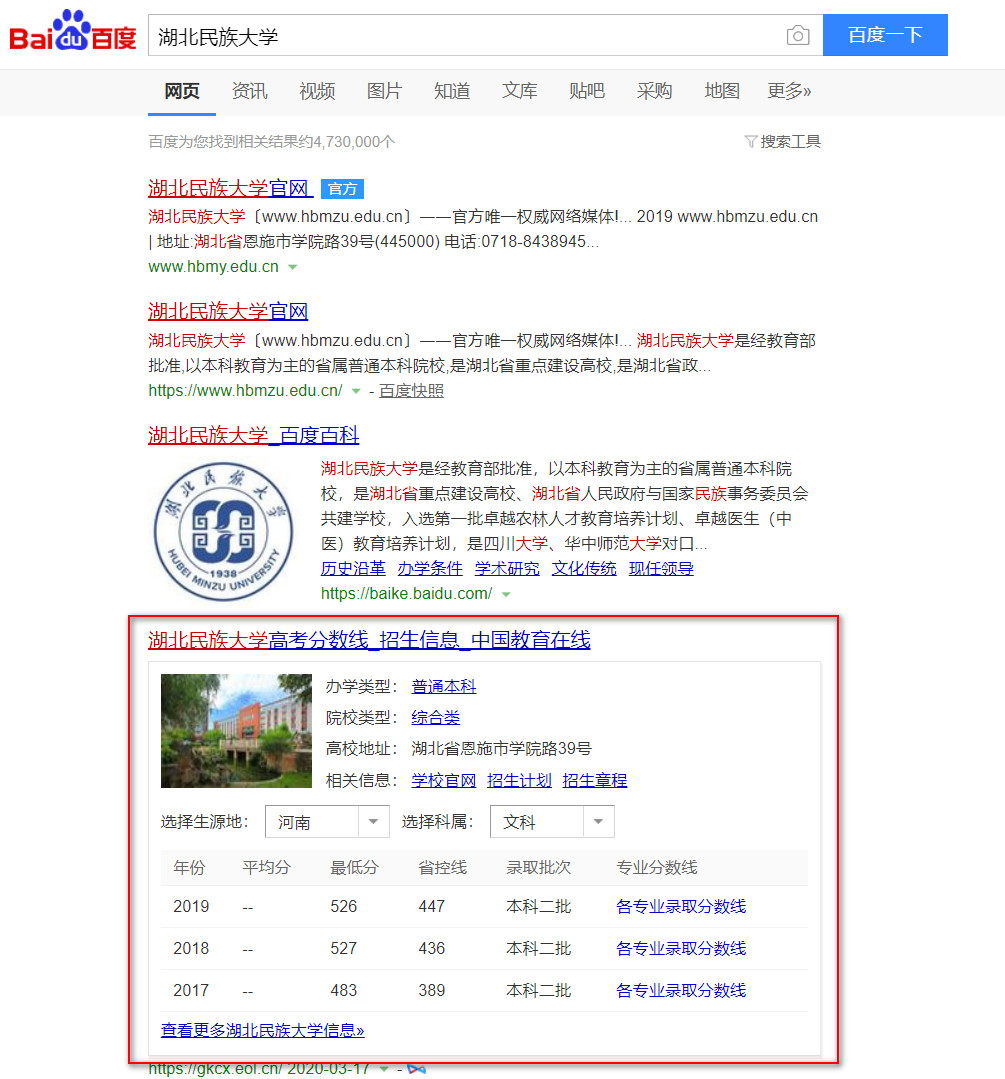Click 查看更多湖北民族大学信息 link
1005x1079 pixels.
click(262, 1030)
